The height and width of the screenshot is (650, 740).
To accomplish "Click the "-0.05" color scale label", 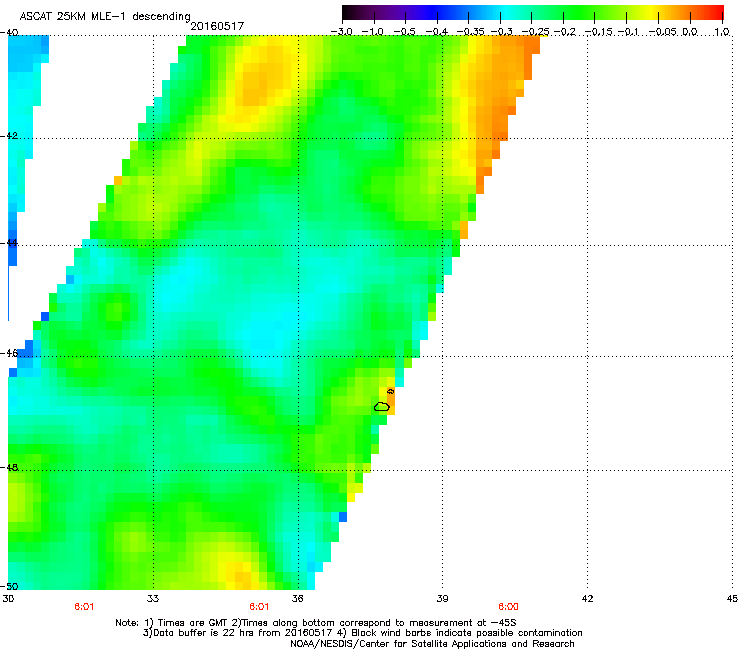I will pyautogui.click(x=662, y=32).
